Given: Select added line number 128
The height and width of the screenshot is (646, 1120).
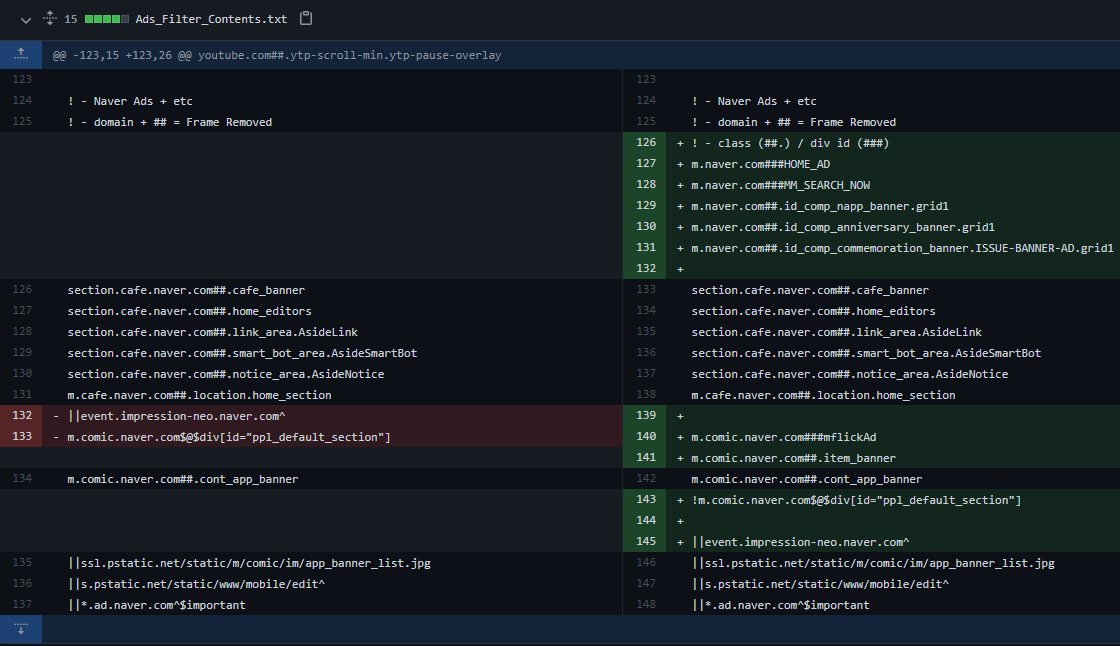Looking at the screenshot, I should [x=646, y=184].
